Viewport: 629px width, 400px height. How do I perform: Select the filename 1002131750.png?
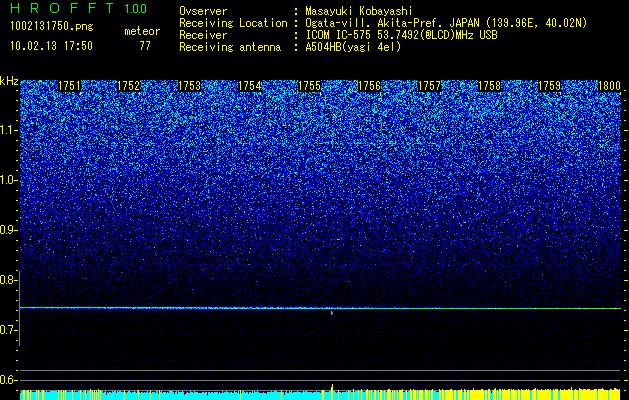coord(52,27)
